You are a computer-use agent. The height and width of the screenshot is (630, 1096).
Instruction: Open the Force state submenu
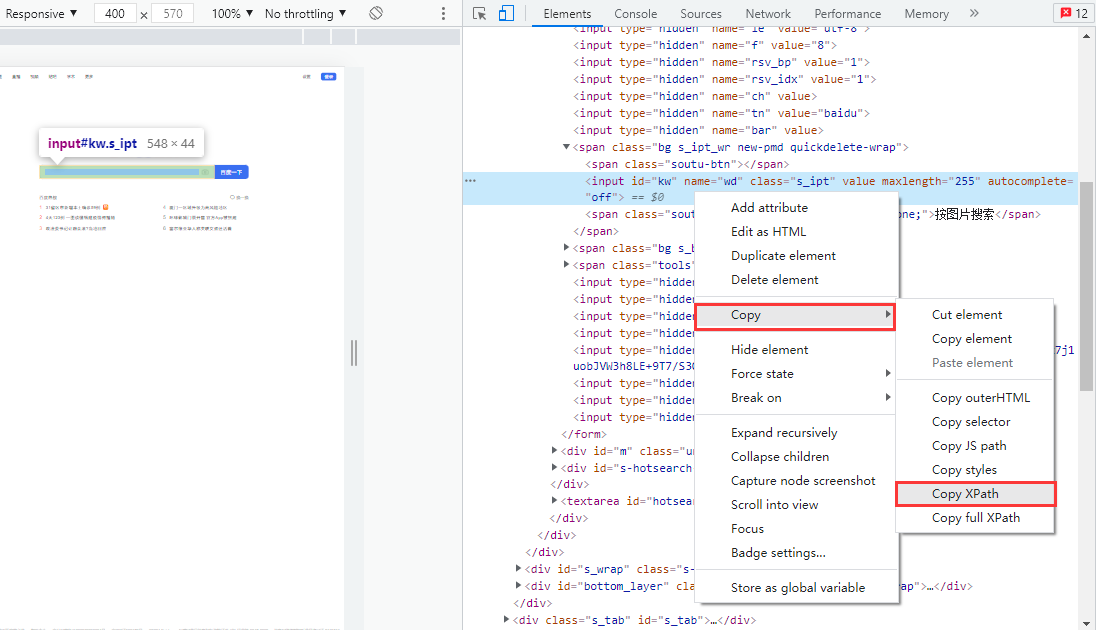pyautogui.click(x=796, y=374)
